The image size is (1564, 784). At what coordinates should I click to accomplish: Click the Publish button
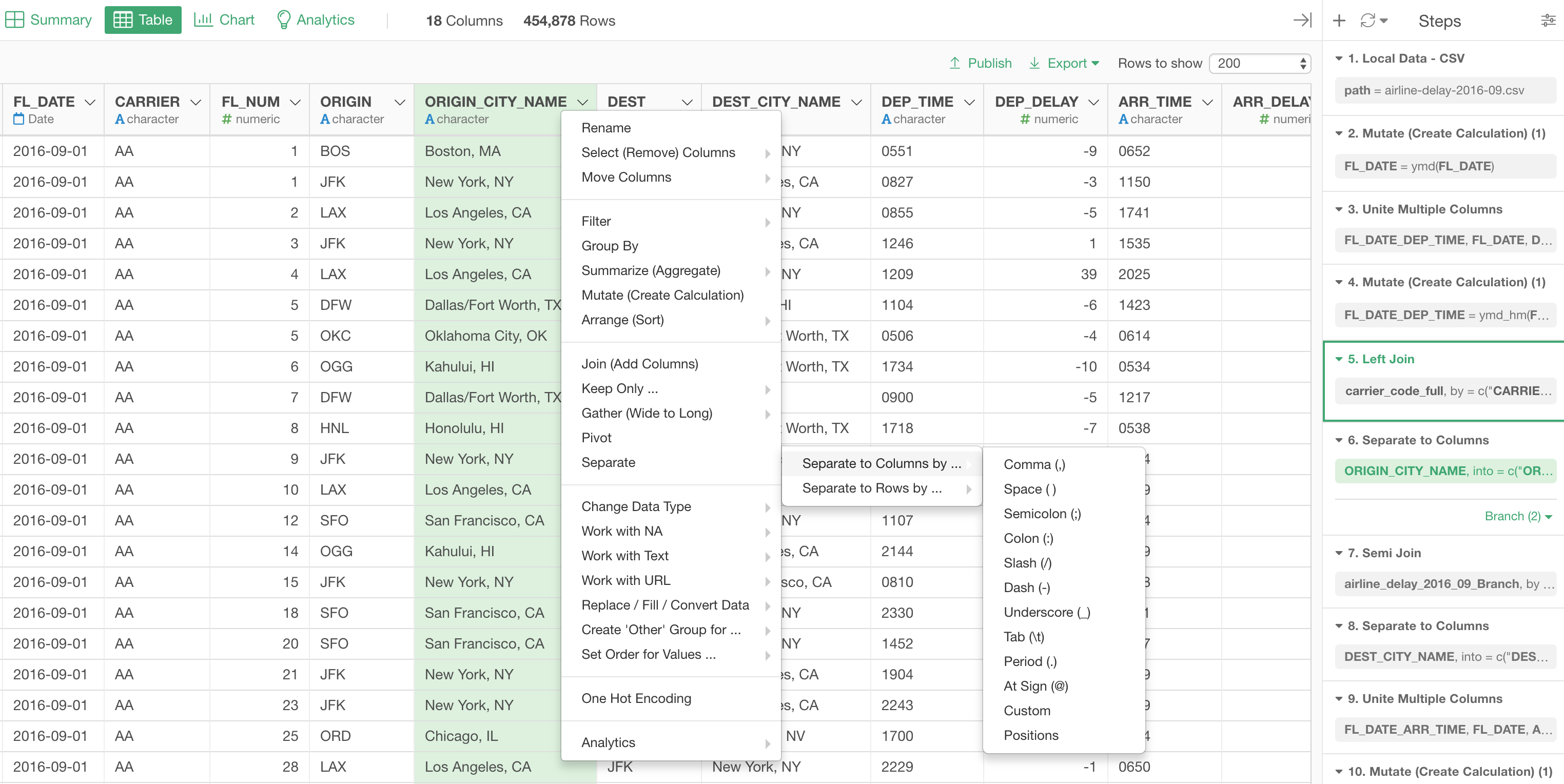pyautogui.click(x=980, y=63)
